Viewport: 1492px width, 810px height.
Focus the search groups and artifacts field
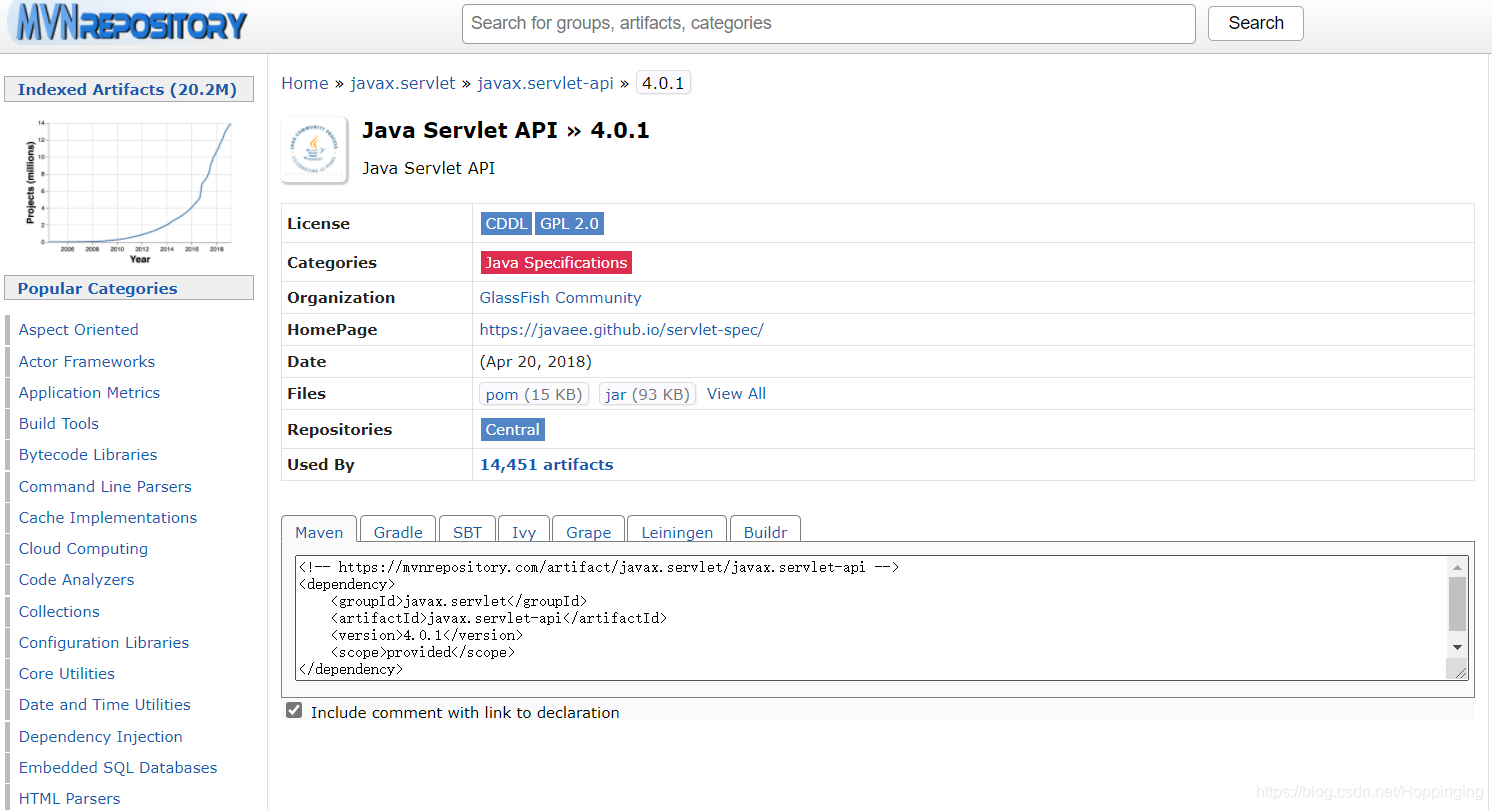[x=828, y=23]
